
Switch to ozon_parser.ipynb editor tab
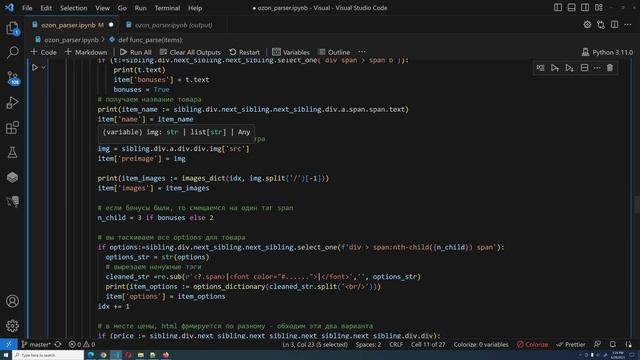72,25
